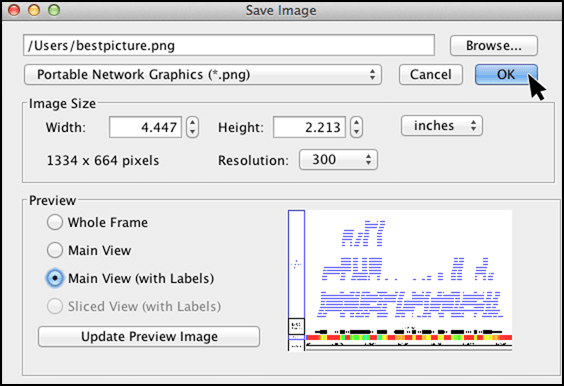Click the Width value field
This screenshot has height=386, width=564.
[x=145, y=127]
